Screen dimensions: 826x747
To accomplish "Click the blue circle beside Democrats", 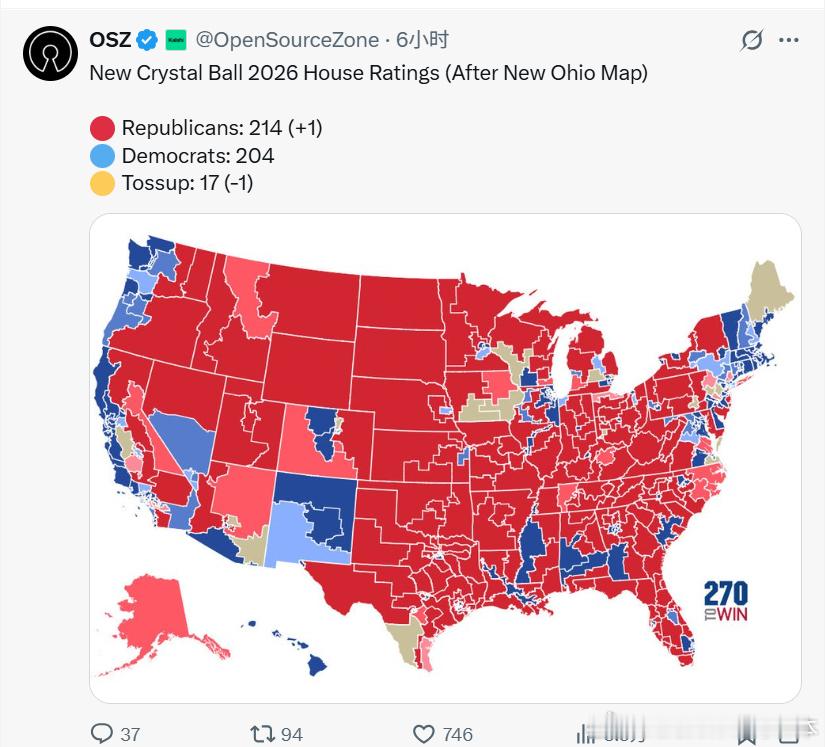I will click(103, 156).
